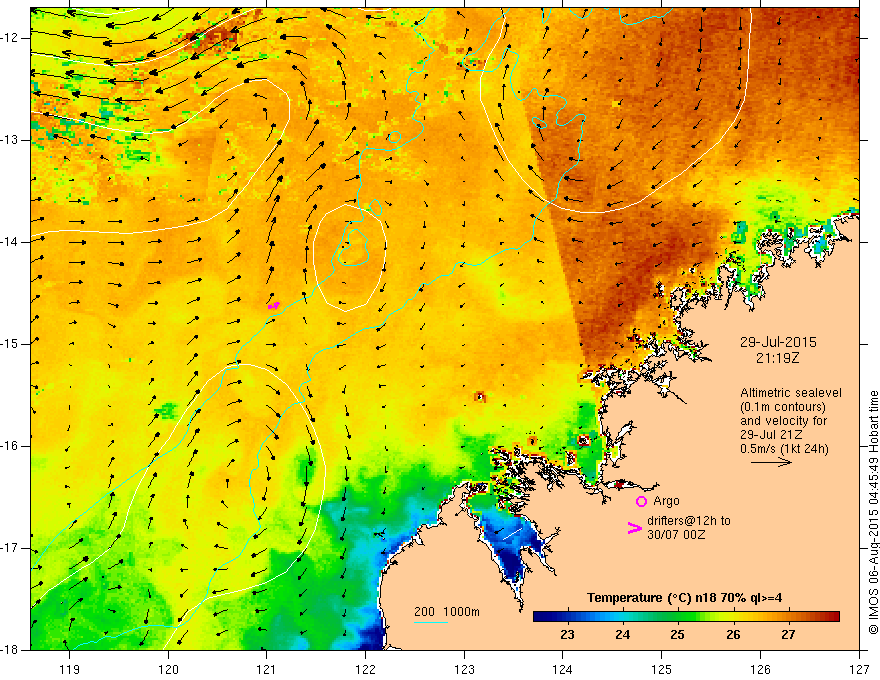Click the longitude axis label 119
This screenshot has height=680, width=880.
(x=70, y=669)
